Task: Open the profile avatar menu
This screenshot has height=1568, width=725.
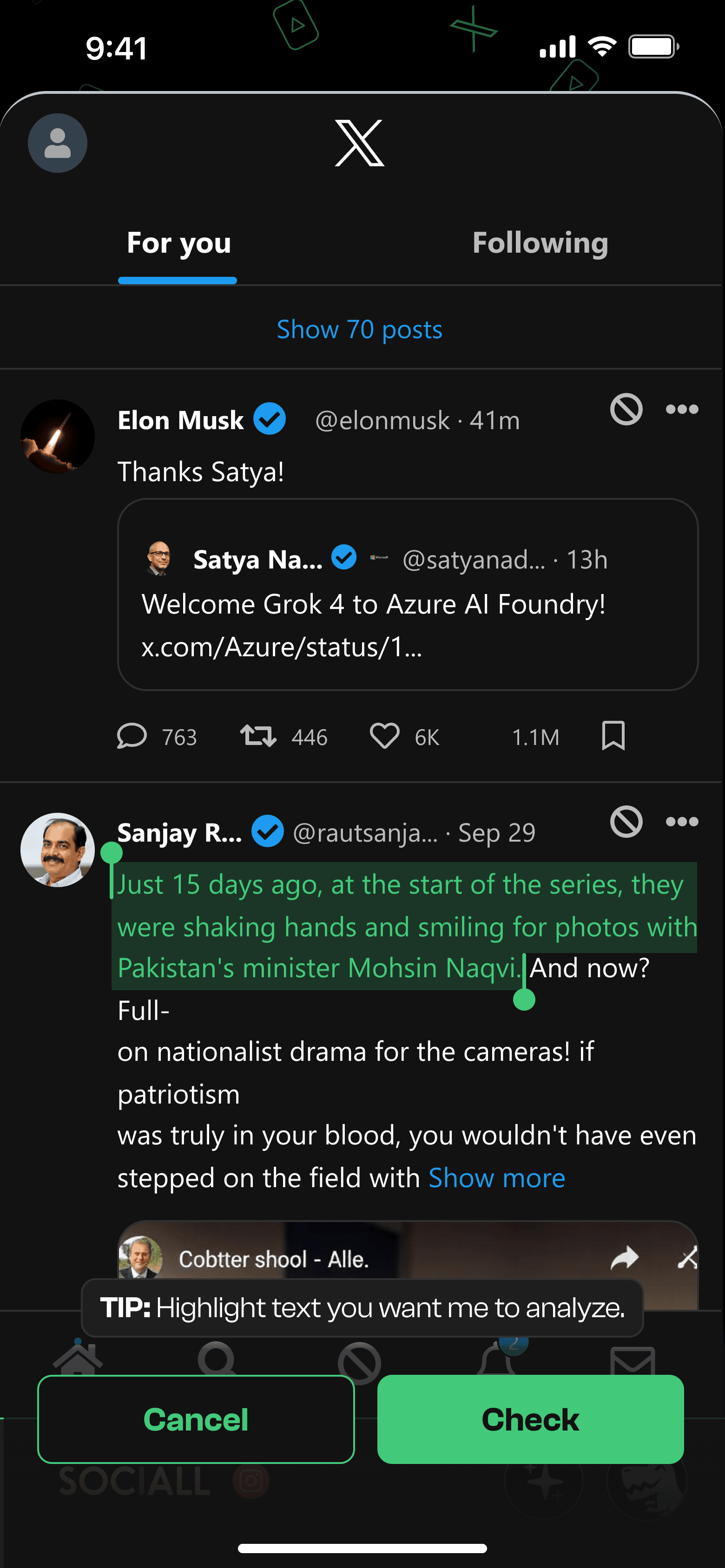Action: pos(57,144)
